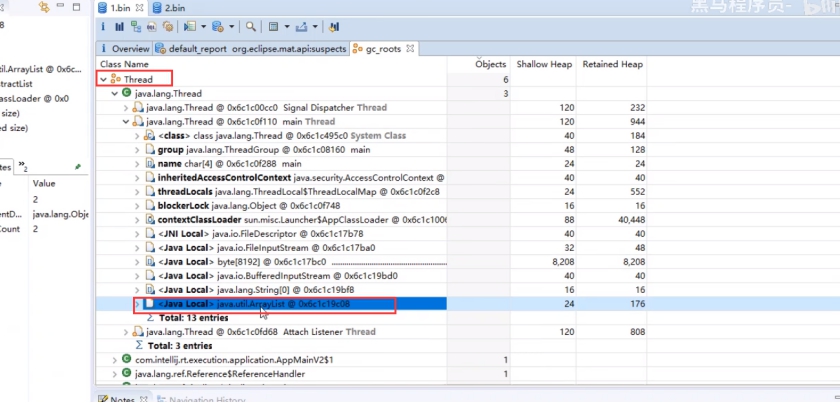Image resolution: width=840 pixels, height=403 pixels.
Task: Expand the com.intellij AppMainV2$1 row
Action: 114,360
